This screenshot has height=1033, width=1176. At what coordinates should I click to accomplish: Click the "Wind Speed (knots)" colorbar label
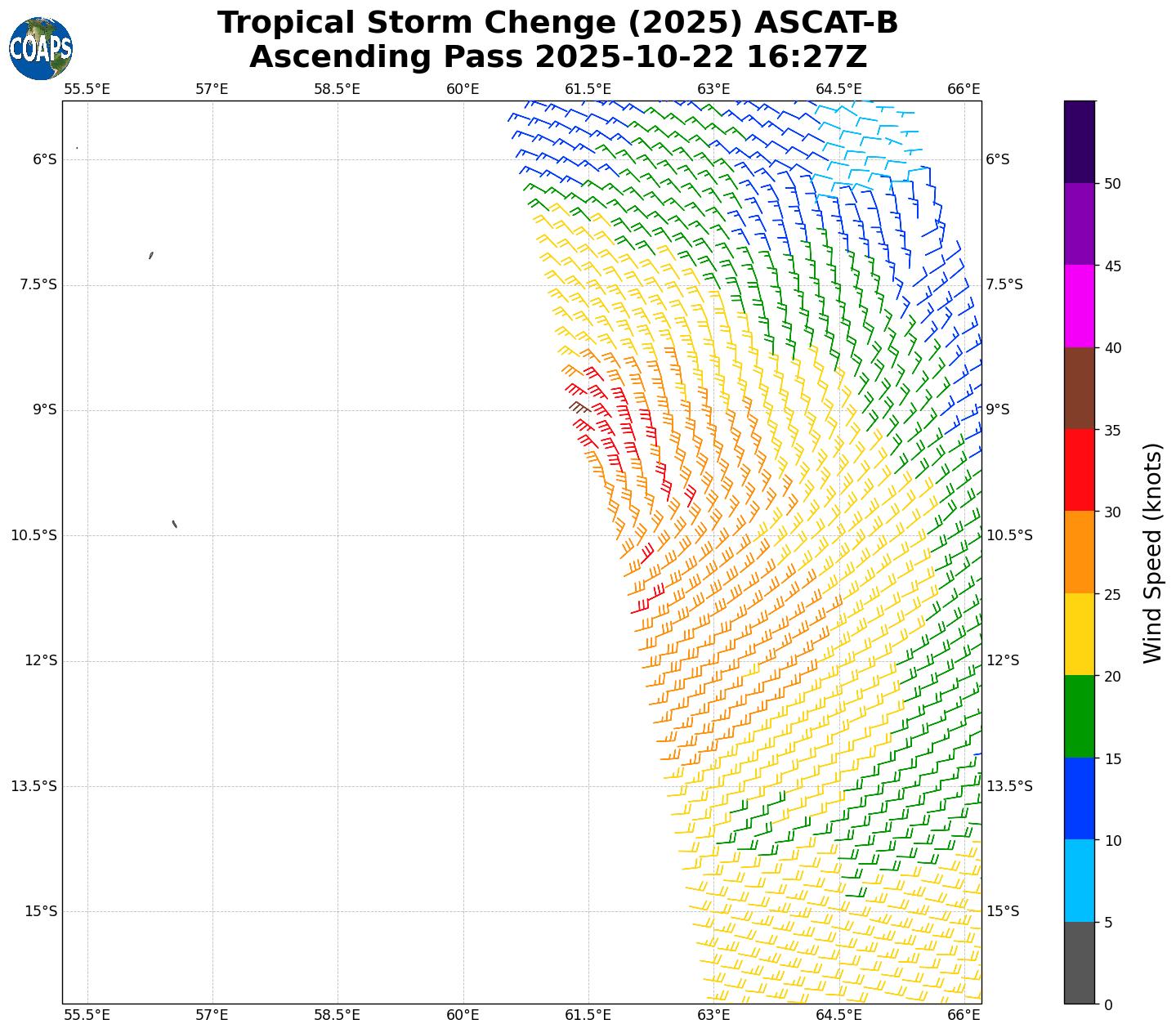1152,552
